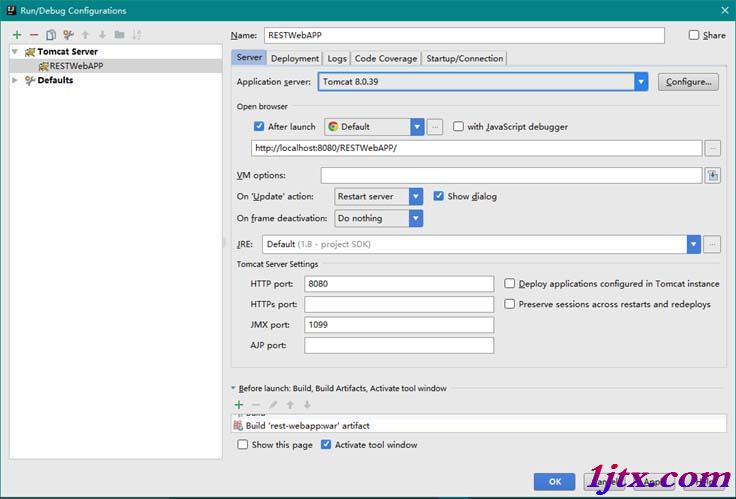Select the Defaults tree item
Image resolution: width=736 pixels, height=499 pixels.
115,80
